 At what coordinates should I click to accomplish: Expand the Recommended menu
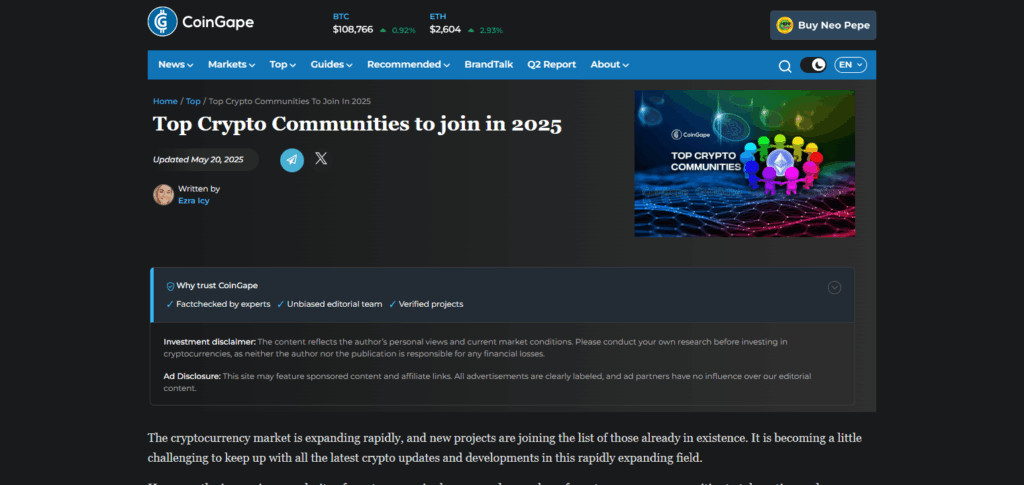pyautogui.click(x=408, y=65)
